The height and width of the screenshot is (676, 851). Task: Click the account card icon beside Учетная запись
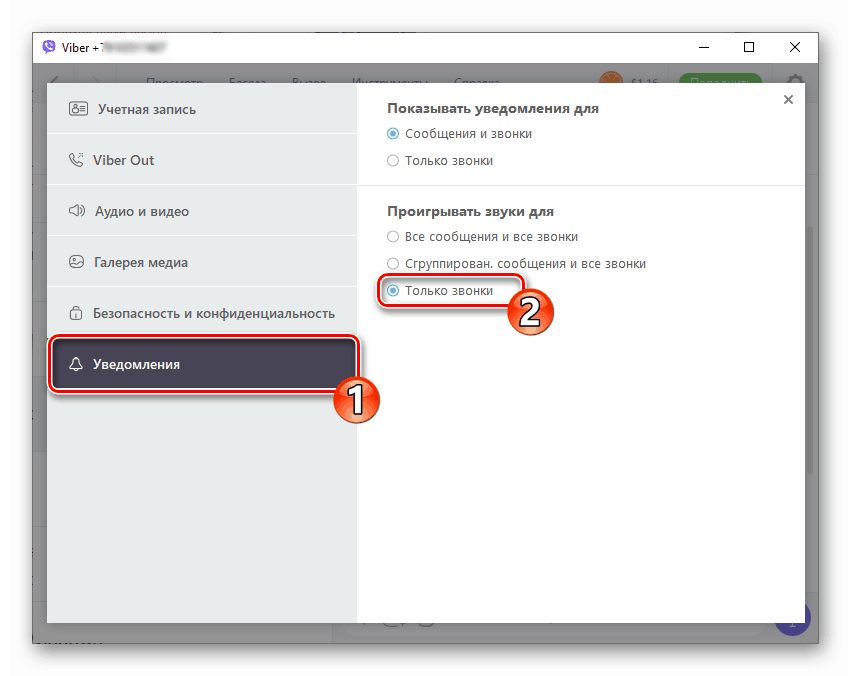[78, 109]
